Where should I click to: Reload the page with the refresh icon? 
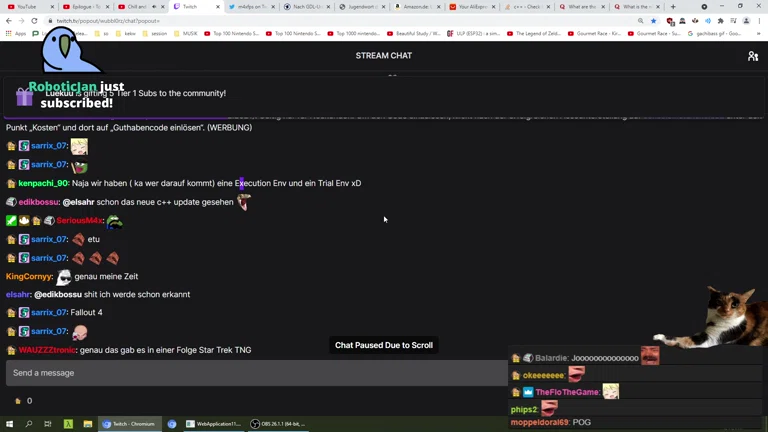coord(36,20)
